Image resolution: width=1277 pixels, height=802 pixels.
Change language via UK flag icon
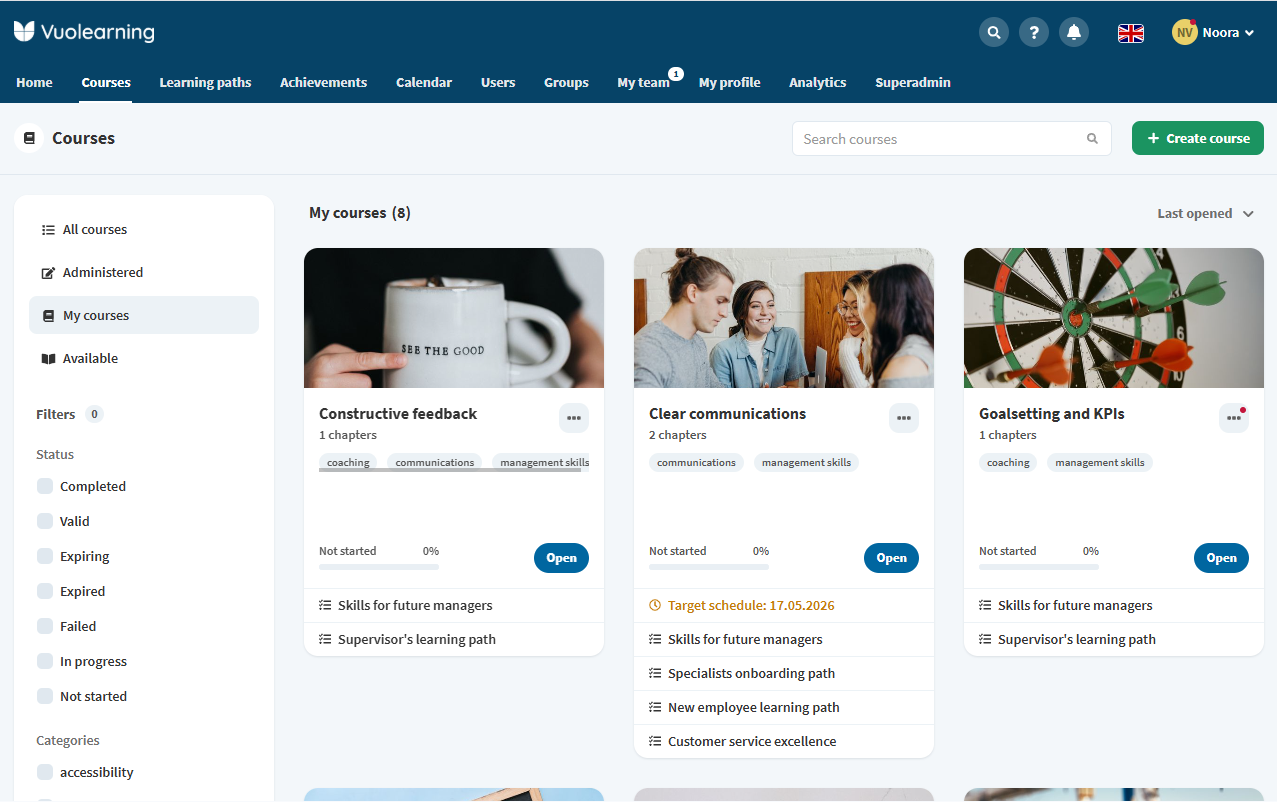pos(1131,33)
